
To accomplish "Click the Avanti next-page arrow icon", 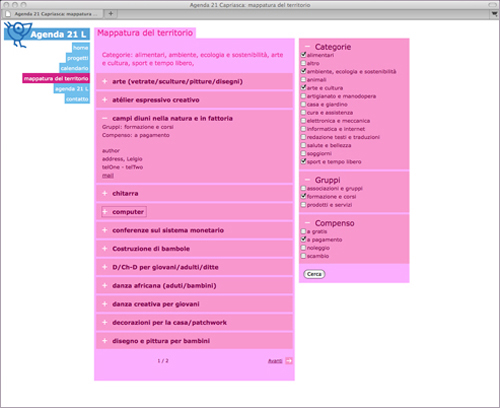I will pos(289,361).
